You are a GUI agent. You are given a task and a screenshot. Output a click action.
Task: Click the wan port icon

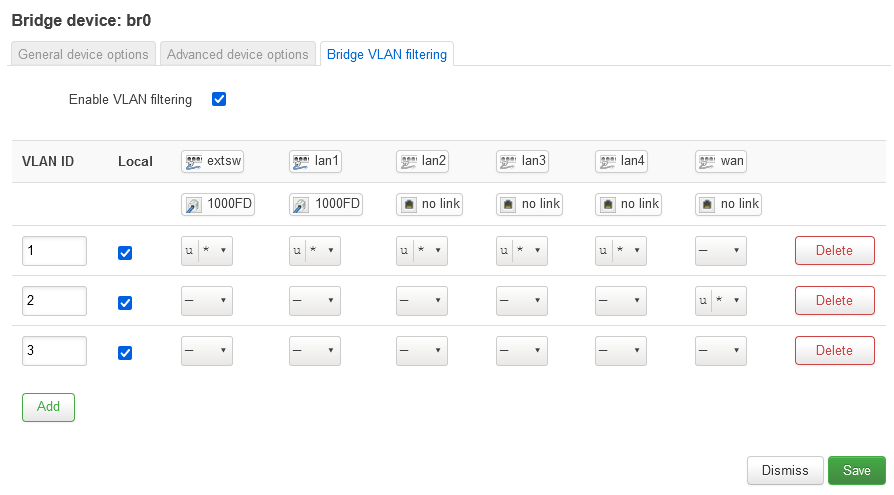(x=707, y=162)
